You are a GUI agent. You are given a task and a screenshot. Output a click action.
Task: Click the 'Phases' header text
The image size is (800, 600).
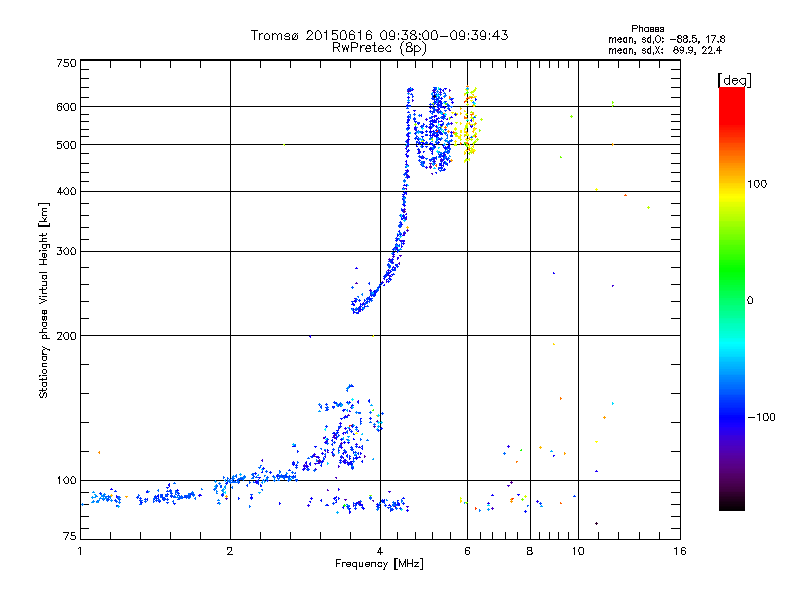coord(647,29)
